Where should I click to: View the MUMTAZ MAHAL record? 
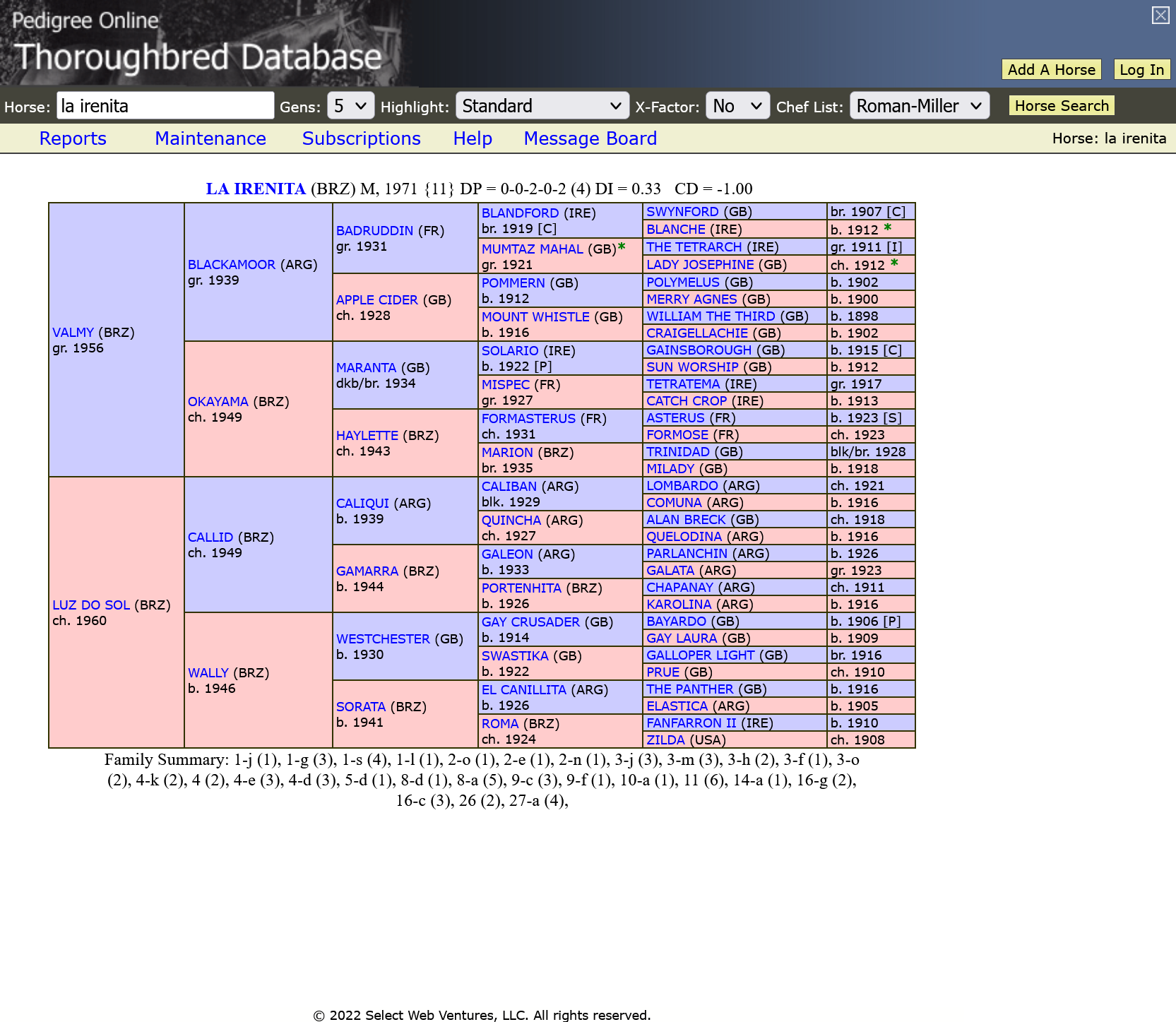(532, 249)
